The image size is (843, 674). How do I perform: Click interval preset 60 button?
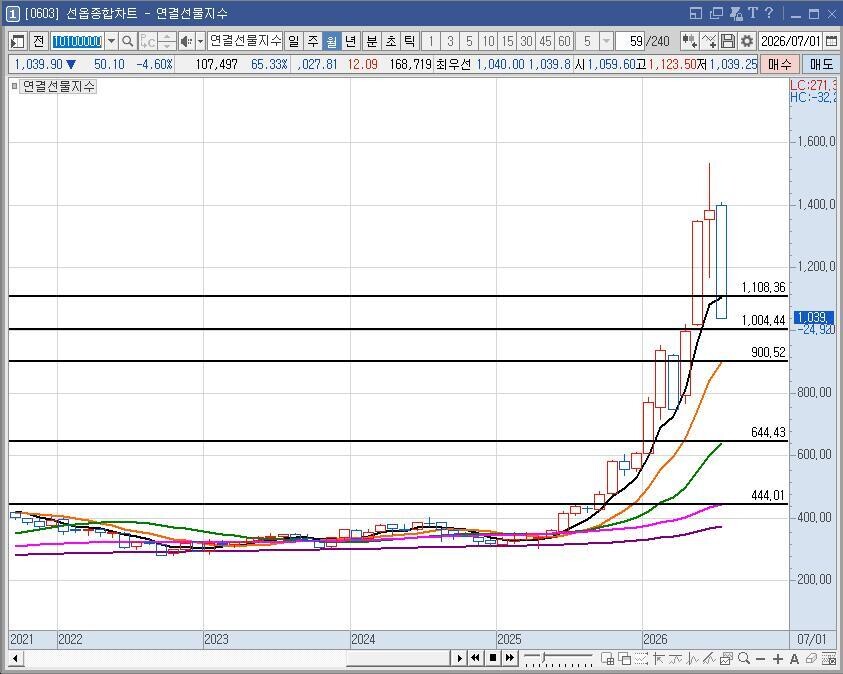point(564,41)
